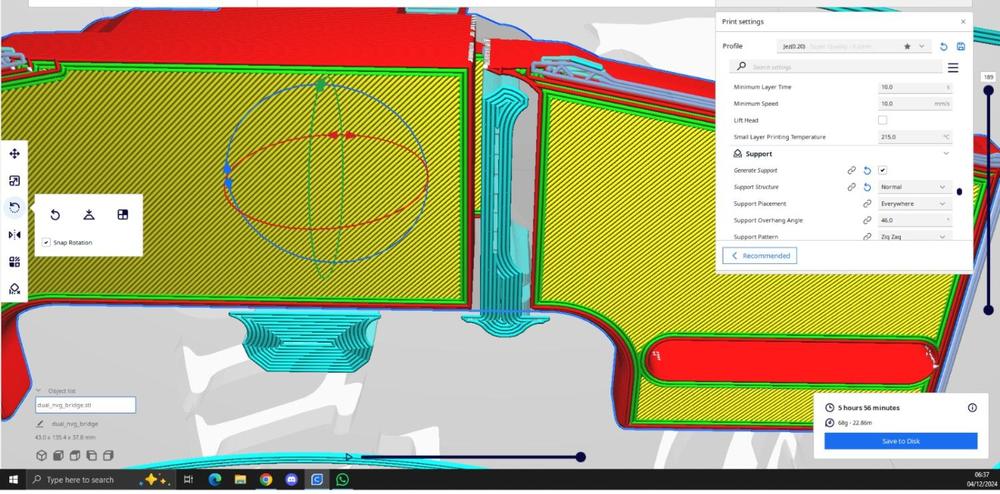Select the Move tool in left toolbar
The width and height of the screenshot is (1000, 494).
click(15, 154)
